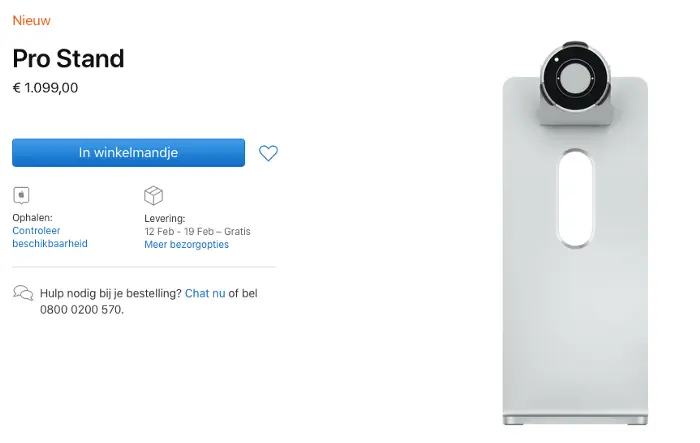Viewport: 700px width, 443px height.
Task: Add Pro Stand to favorites with heart icon
Action: point(268,153)
